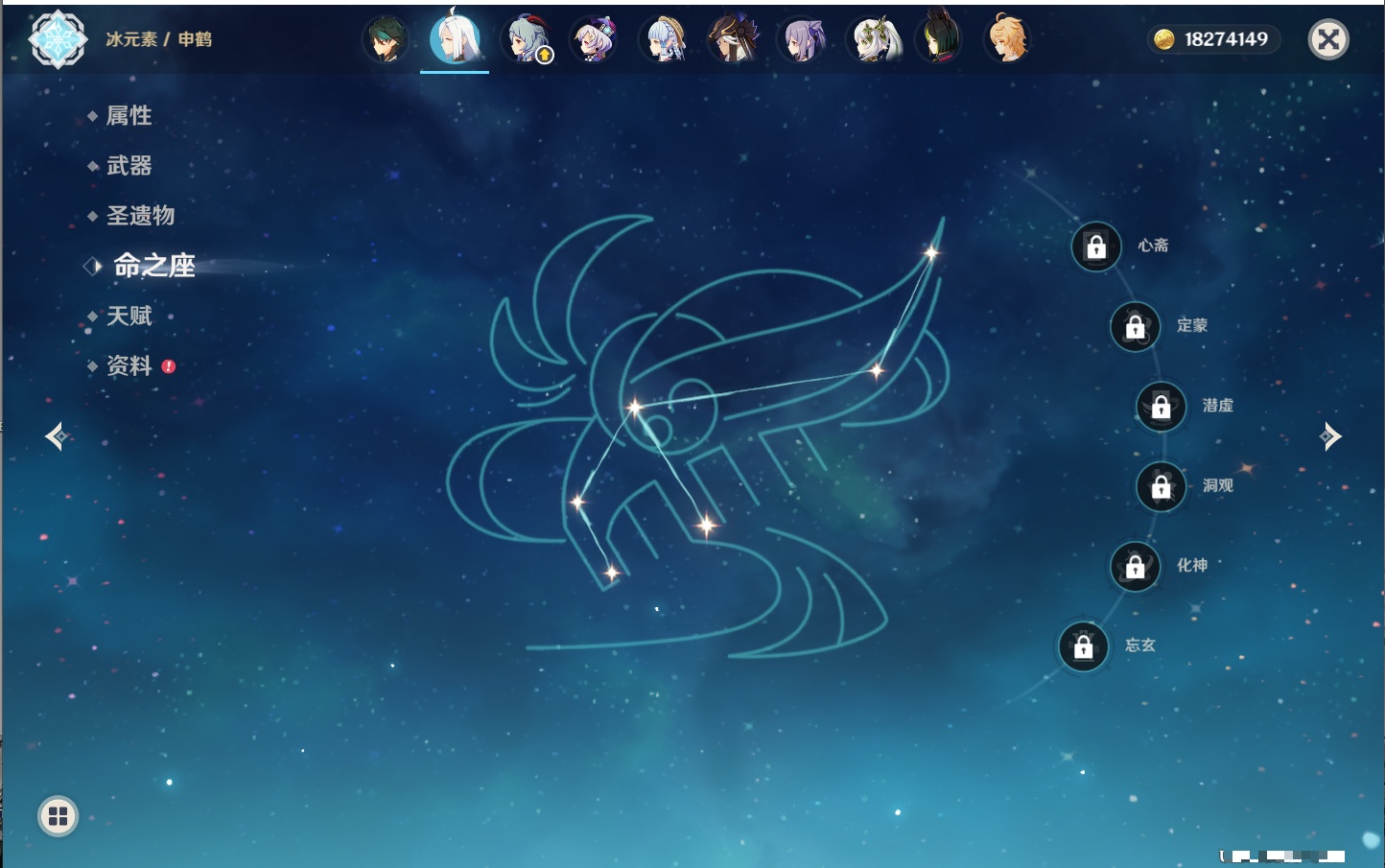Select the portrait with dark tricorn hat
The height and width of the screenshot is (868, 1385).
(x=734, y=39)
